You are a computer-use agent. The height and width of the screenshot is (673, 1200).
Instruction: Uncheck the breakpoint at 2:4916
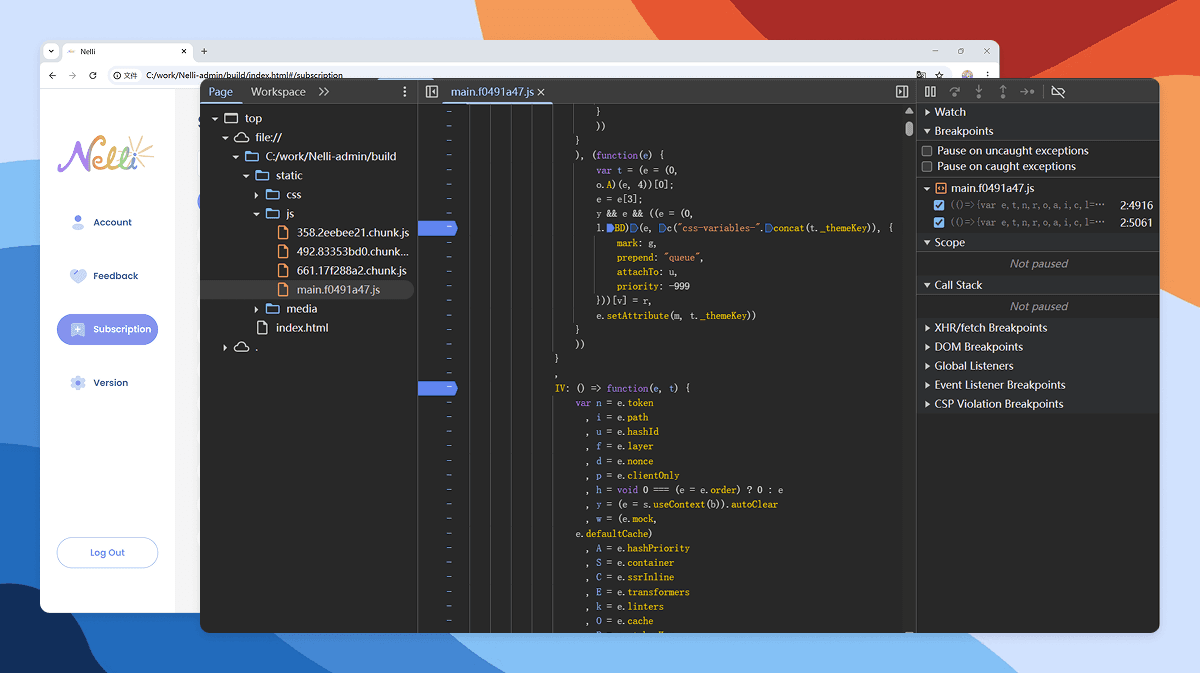(938, 206)
